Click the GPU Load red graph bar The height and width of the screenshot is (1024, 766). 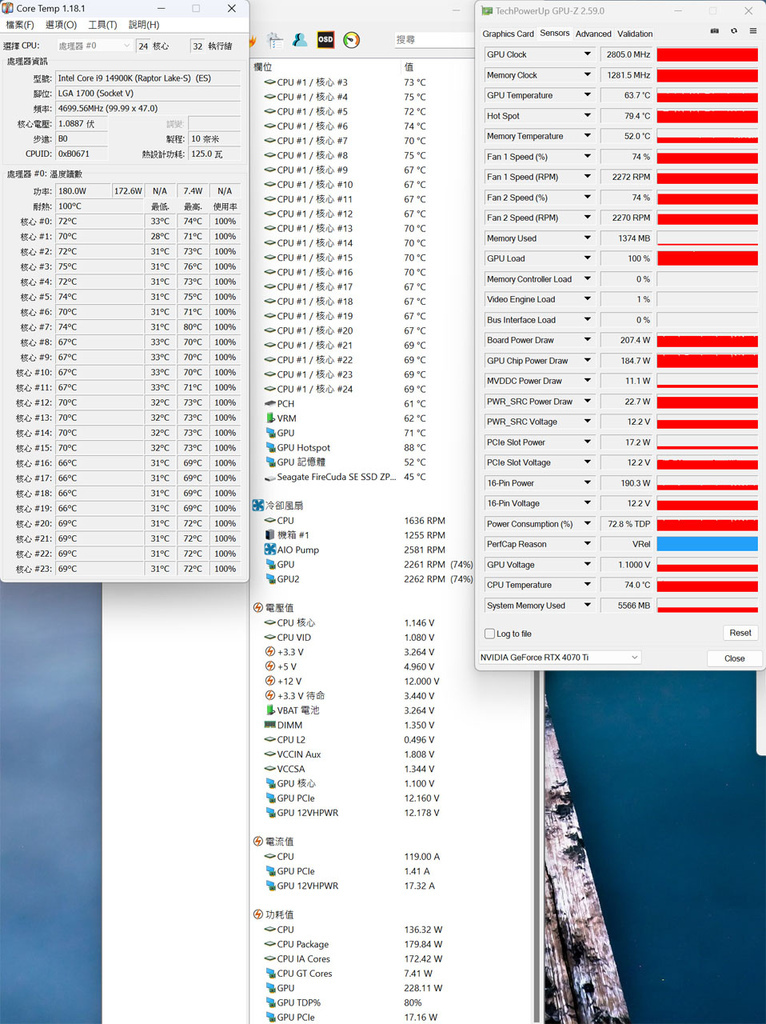[707, 259]
